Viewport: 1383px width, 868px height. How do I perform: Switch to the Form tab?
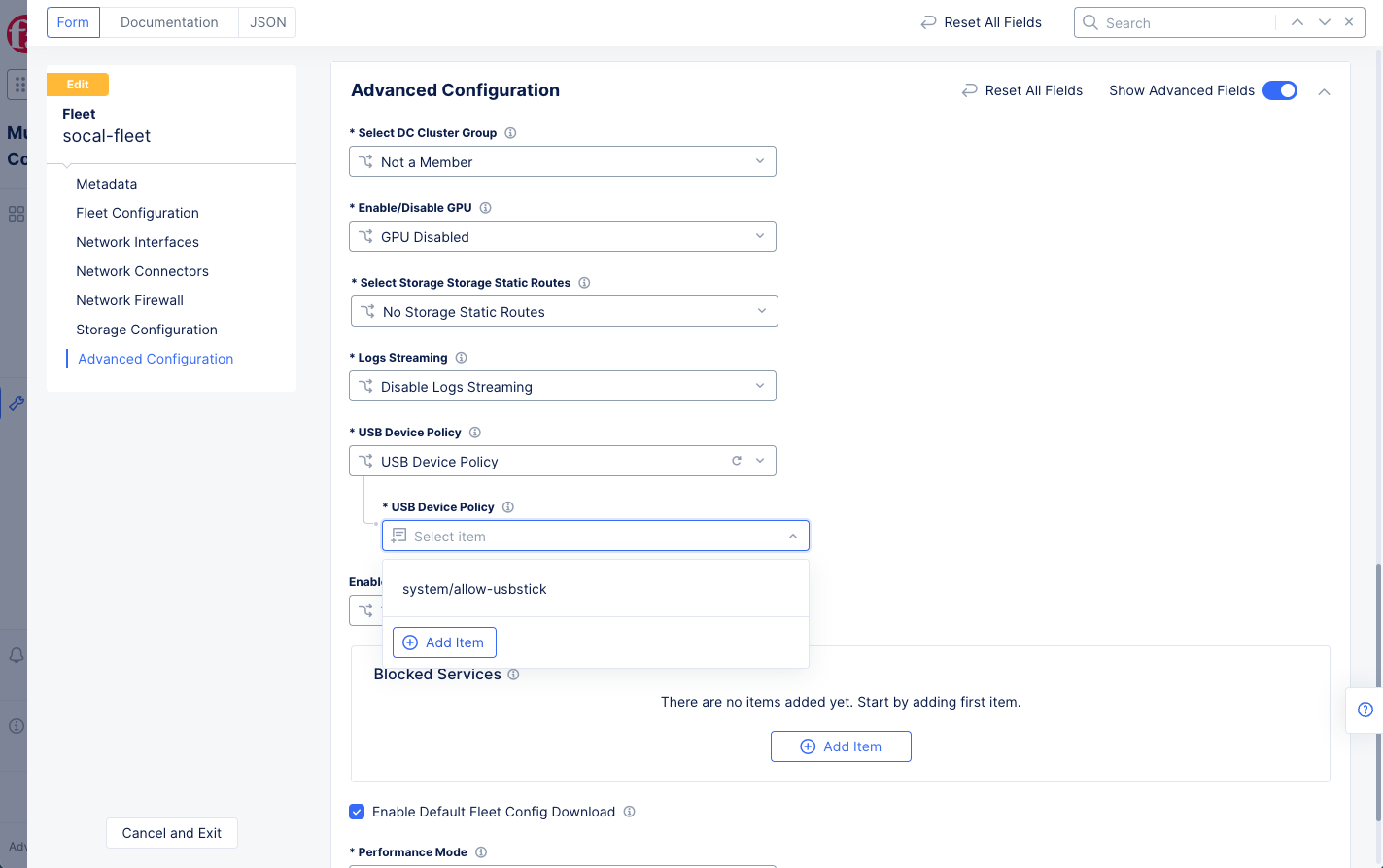(x=73, y=22)
